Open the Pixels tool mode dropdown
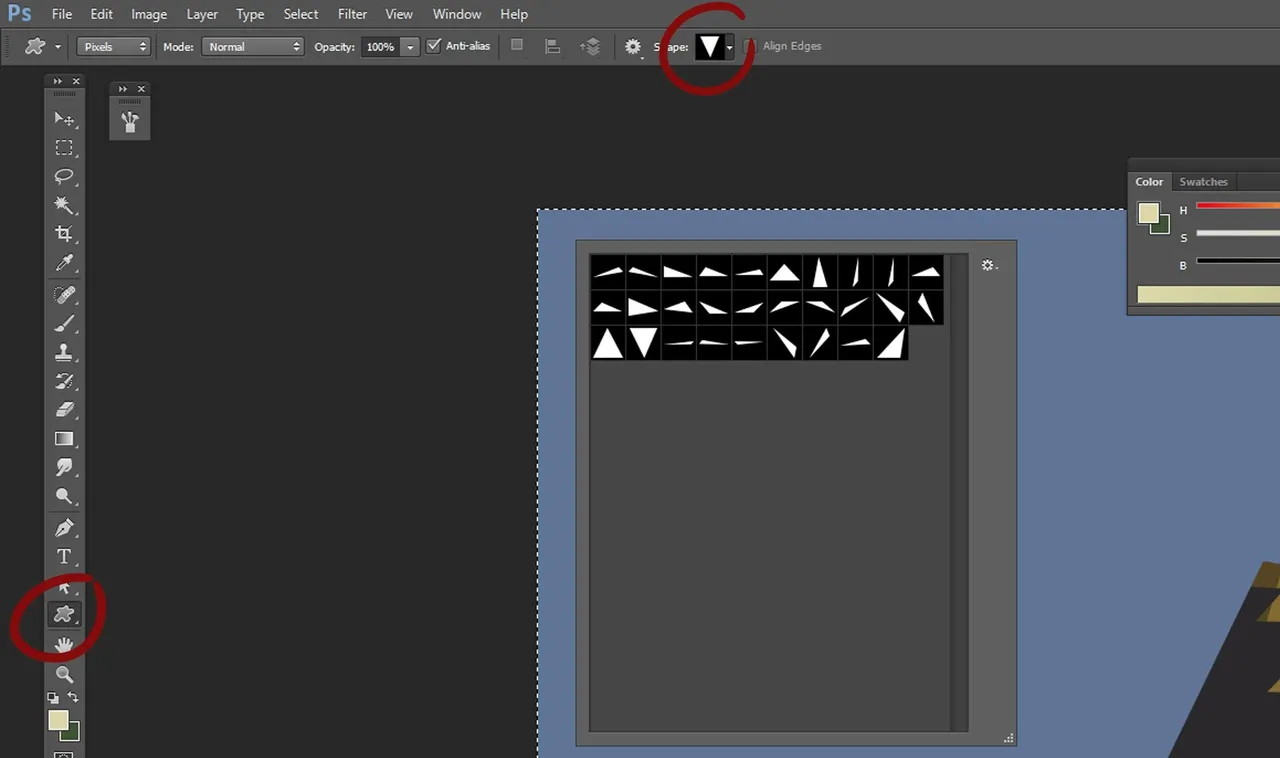 pos(113,47)
